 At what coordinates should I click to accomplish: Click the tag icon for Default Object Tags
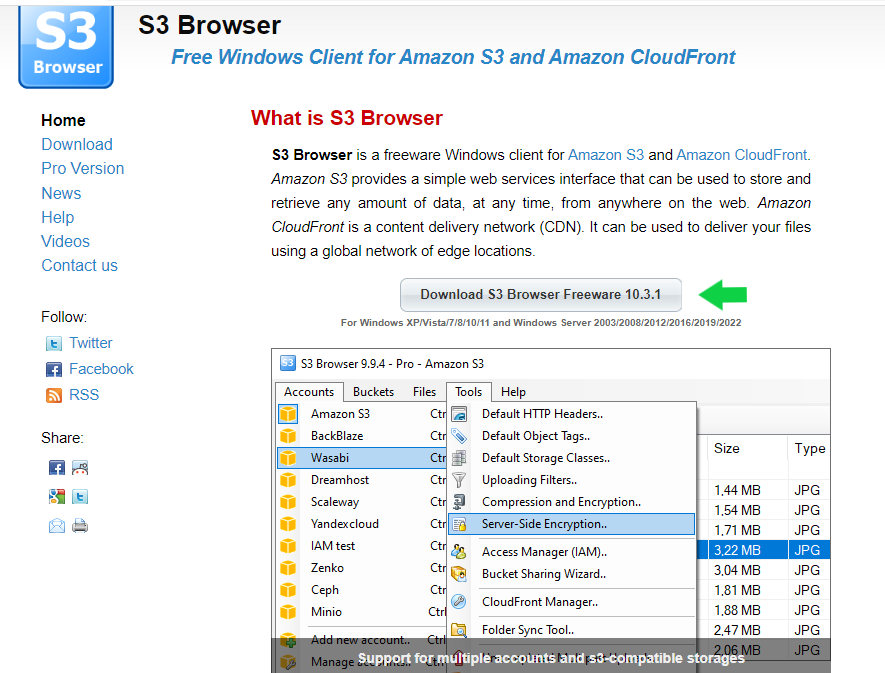click(x=459, y=436)
